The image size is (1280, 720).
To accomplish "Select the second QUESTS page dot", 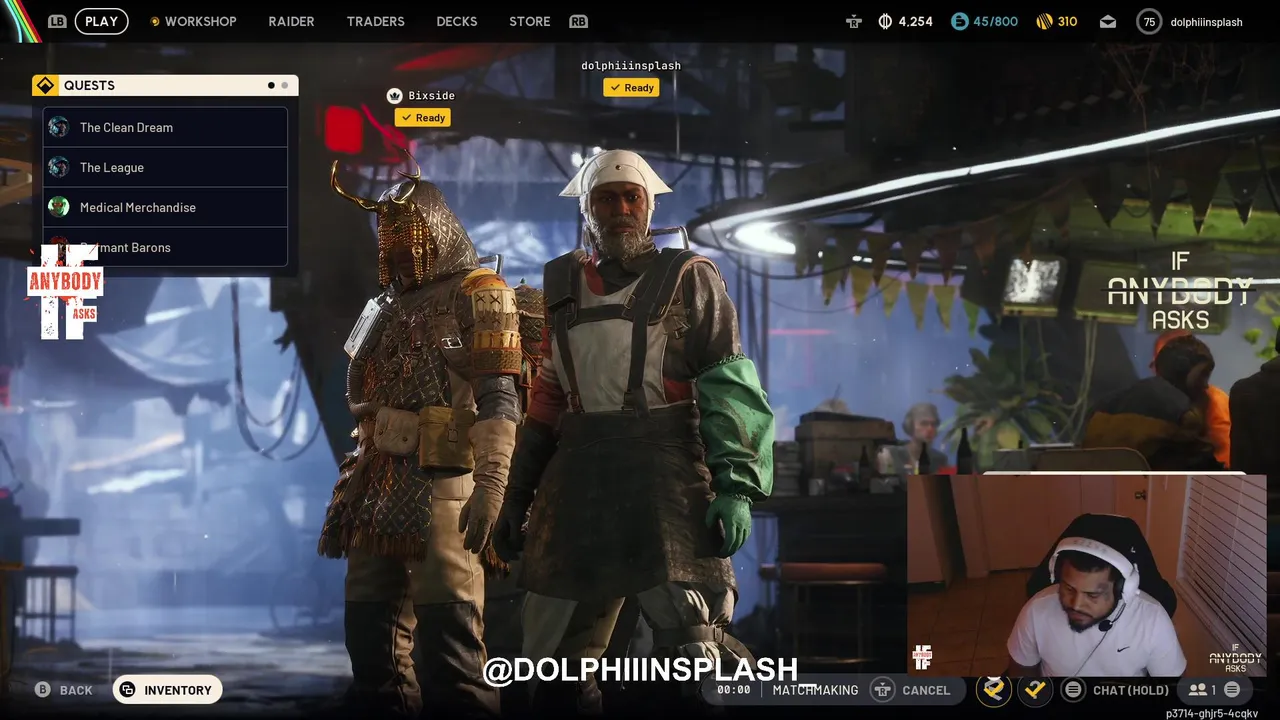I will pyautogui.click(x=284, y=85).
